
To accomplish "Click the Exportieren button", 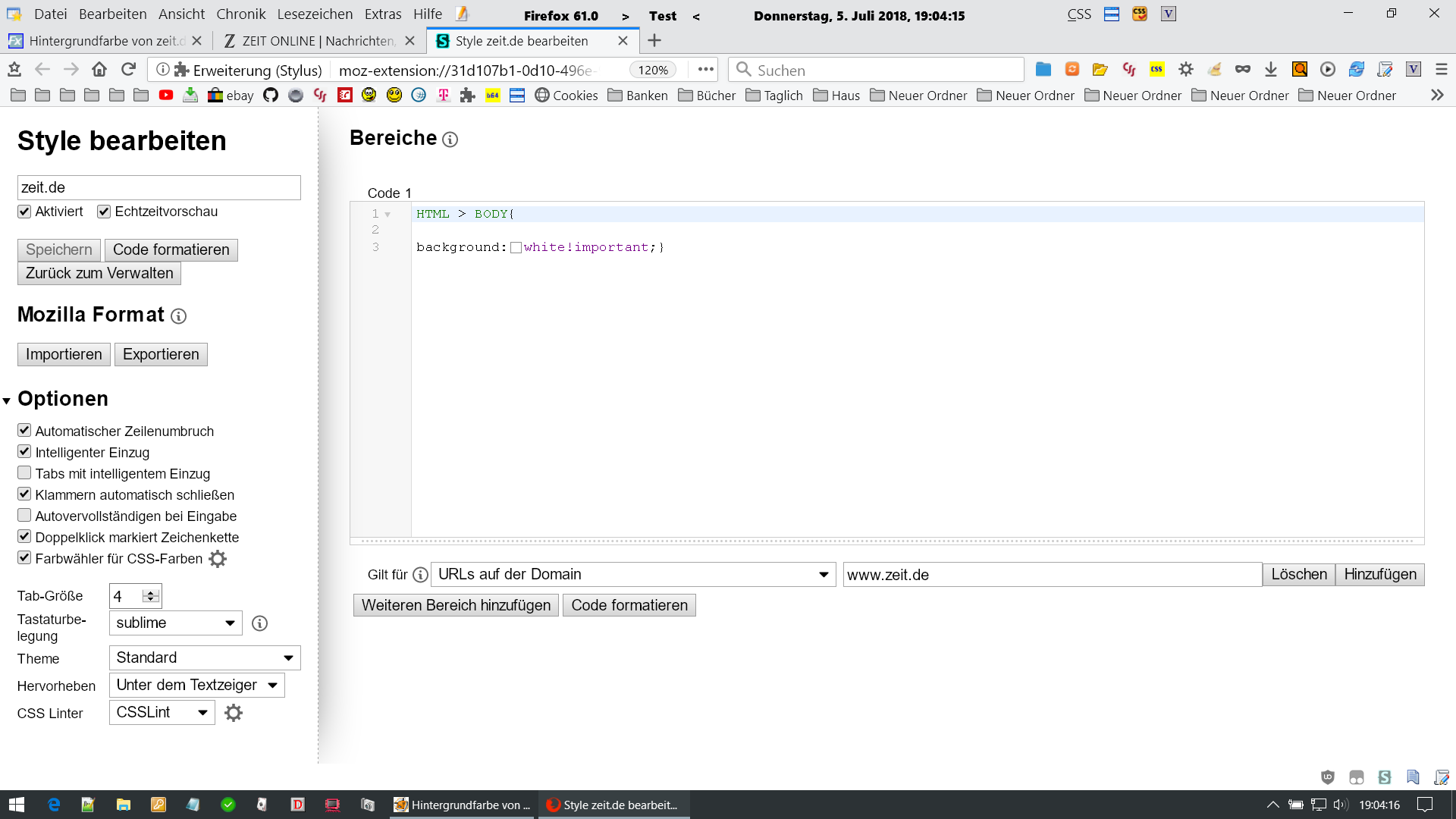I will pyautogui.click(x=161, y=354).
